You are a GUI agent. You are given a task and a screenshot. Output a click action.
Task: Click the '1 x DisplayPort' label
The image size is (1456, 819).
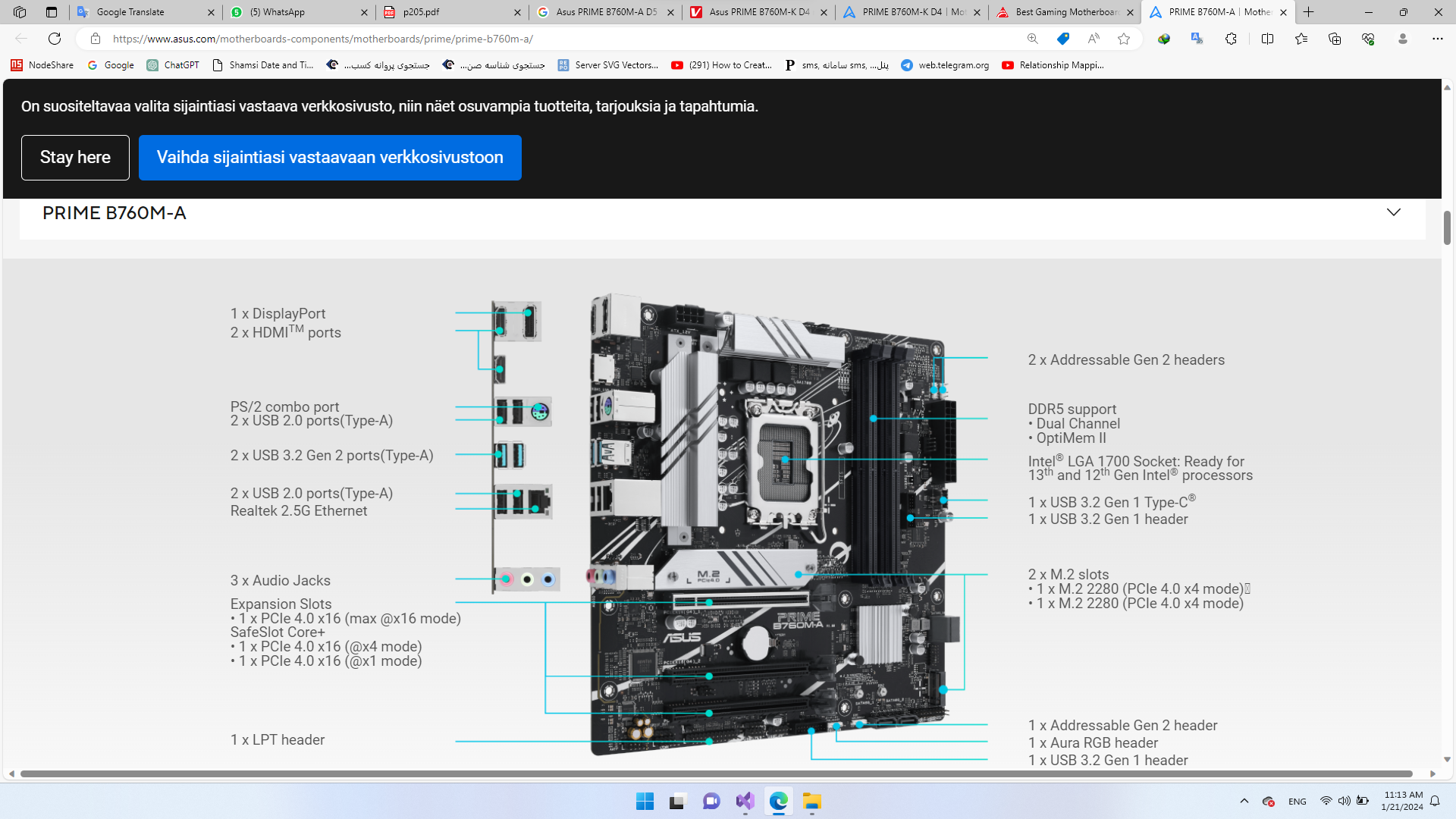(278, 314)
